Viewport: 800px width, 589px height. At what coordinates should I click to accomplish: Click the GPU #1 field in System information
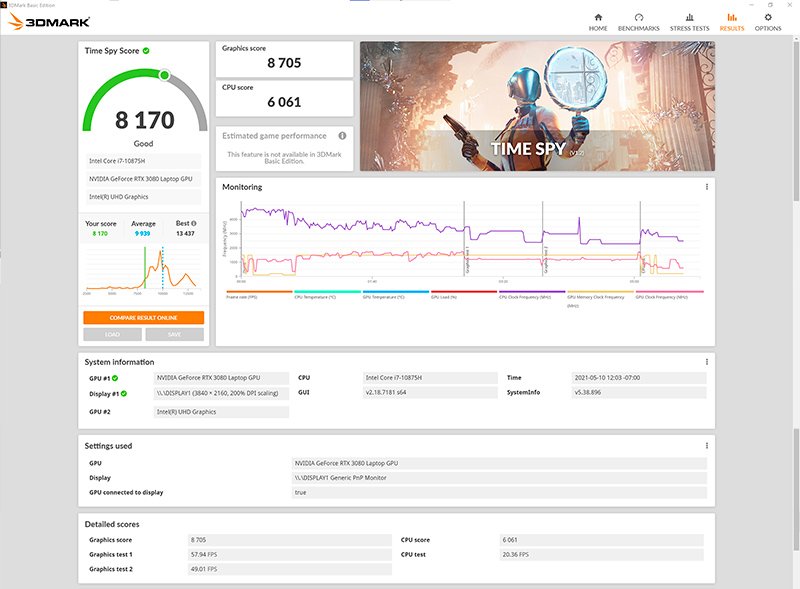click(x=221, y=378)
